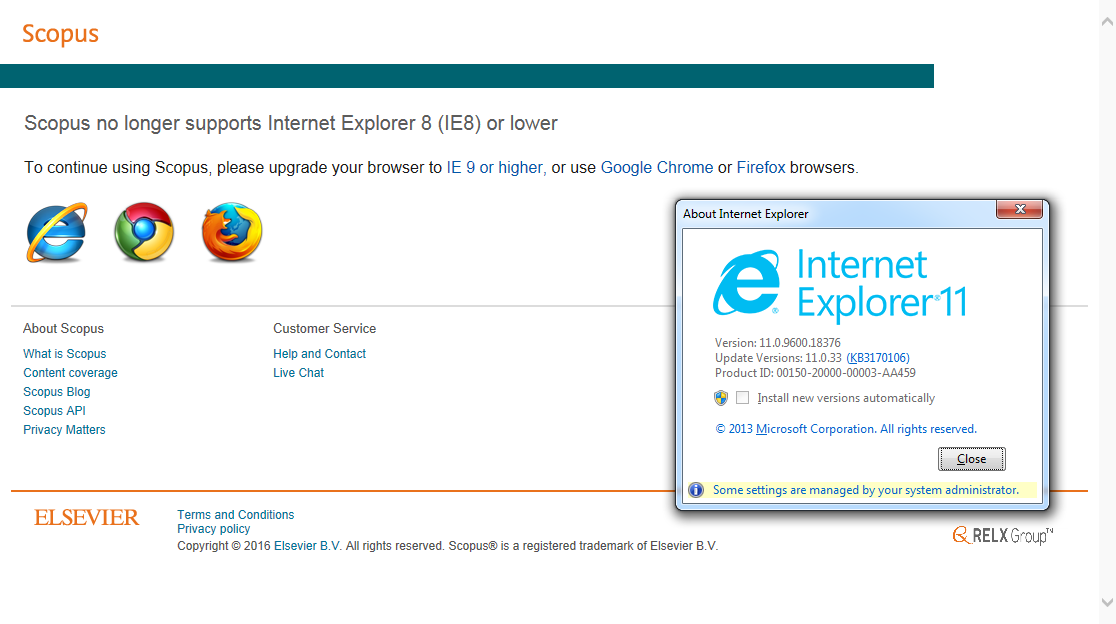Close the About Internet Explorer dialog via X
The height and width of the screenshot is (624, 1116).
[x=1019, y=209]
